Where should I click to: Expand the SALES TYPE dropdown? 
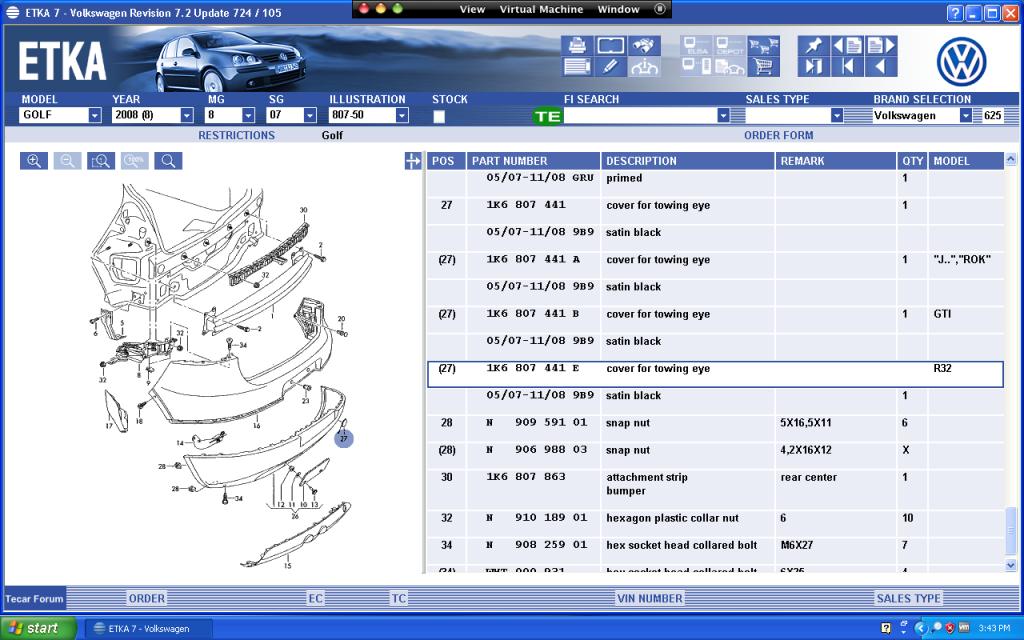[x=837, y=116]
